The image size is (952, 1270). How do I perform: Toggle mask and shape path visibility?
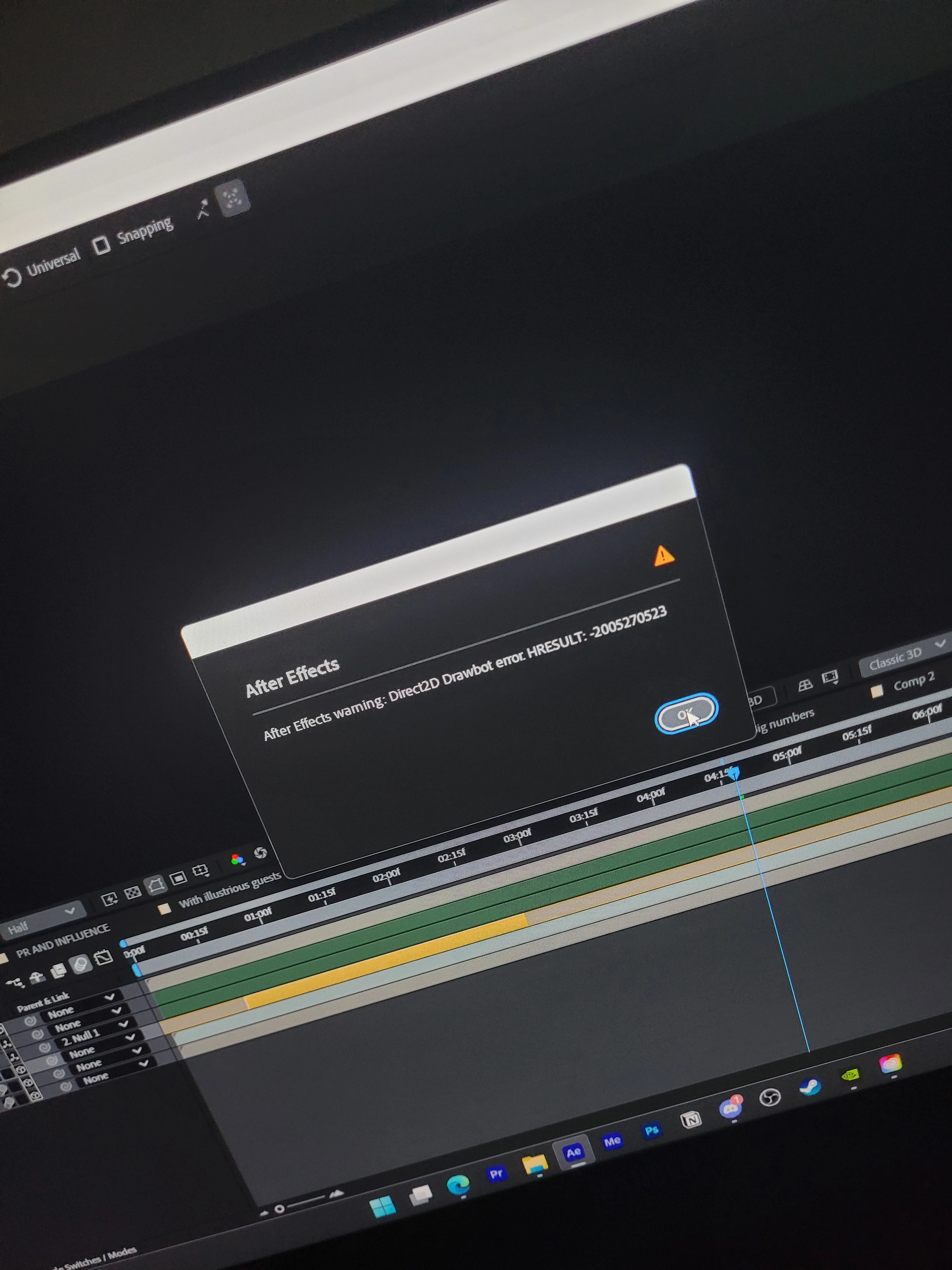pyautogui.click(x=156, y=885)
